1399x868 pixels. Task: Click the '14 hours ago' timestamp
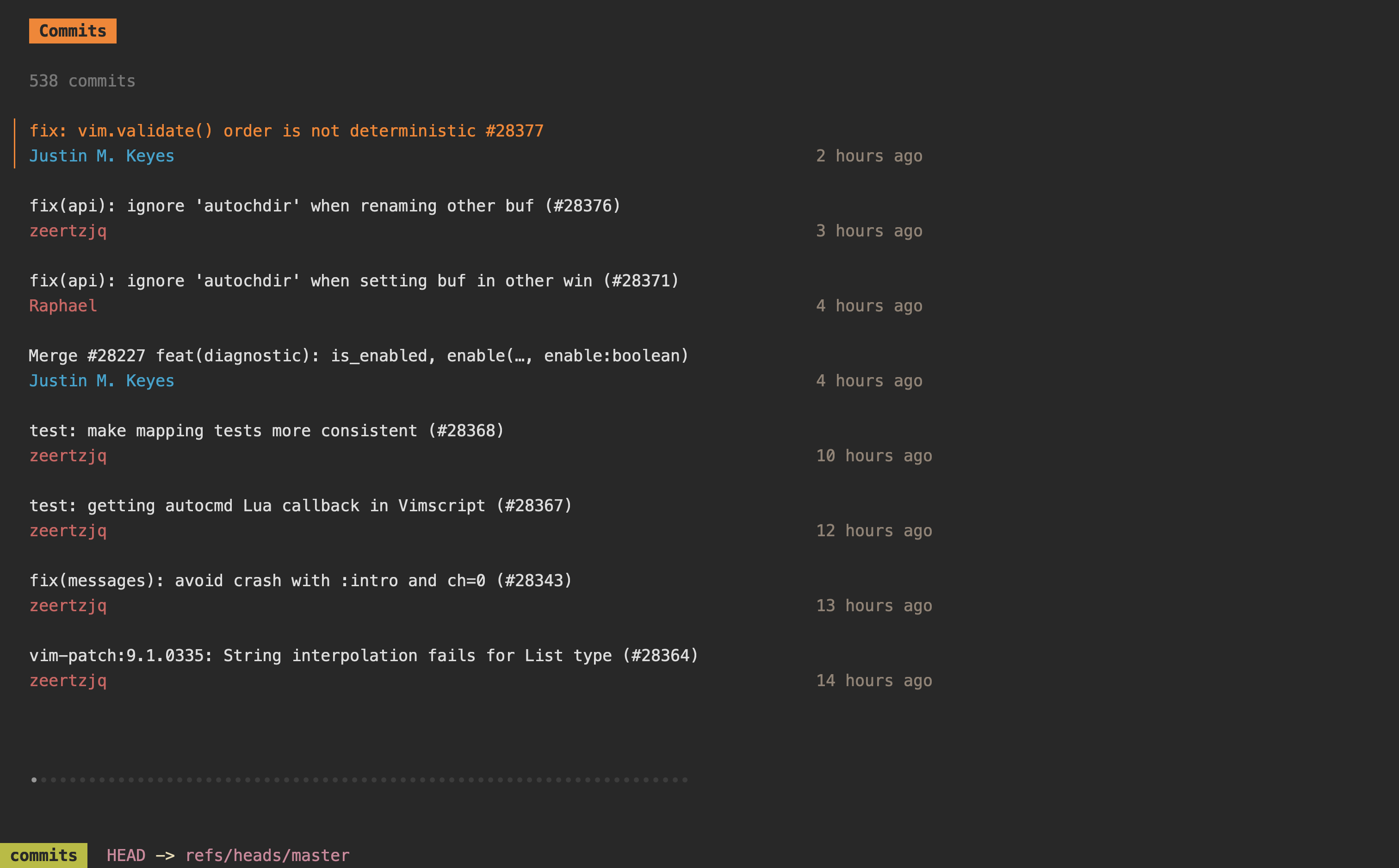tap(873, 681)
